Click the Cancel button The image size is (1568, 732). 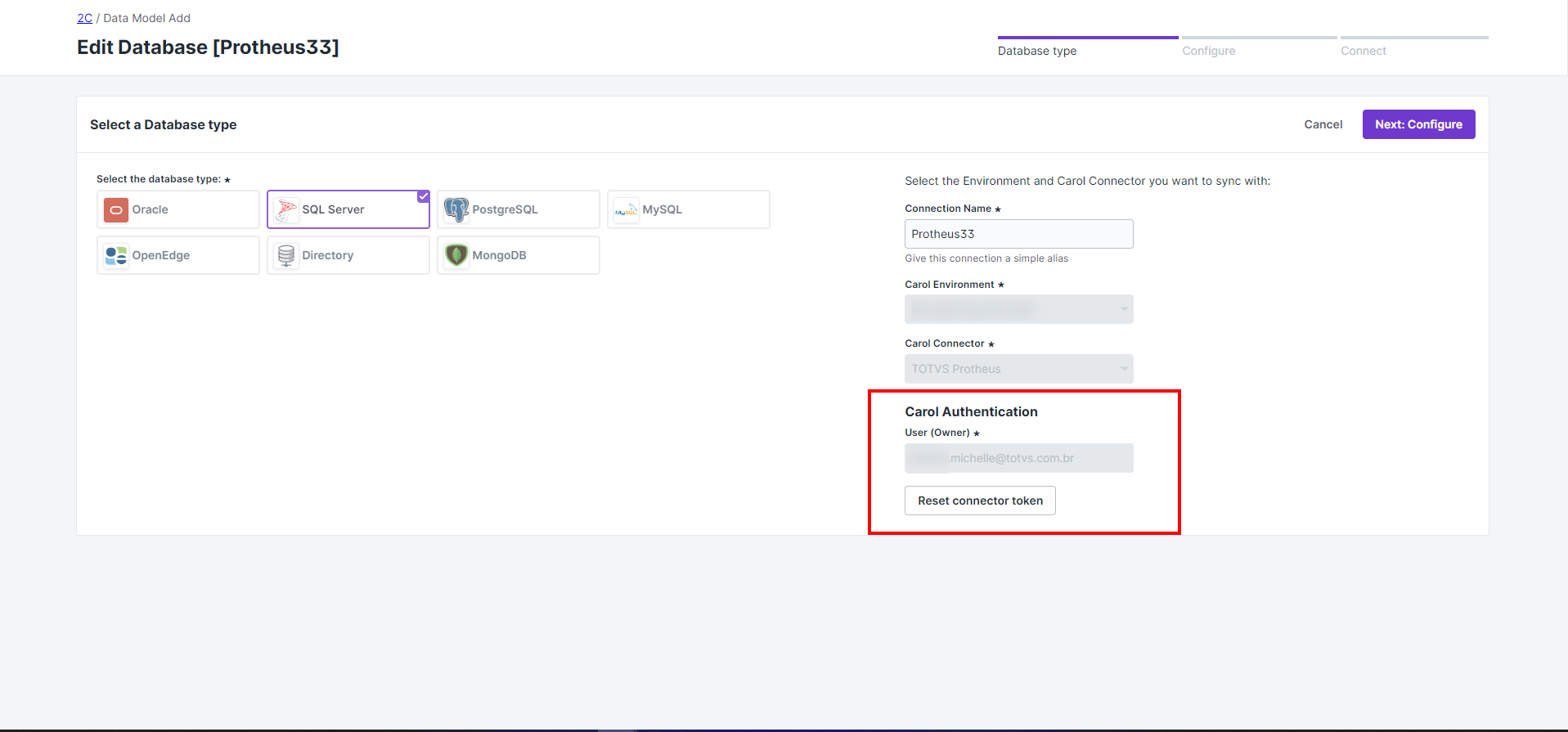(x=1323, y=124)
